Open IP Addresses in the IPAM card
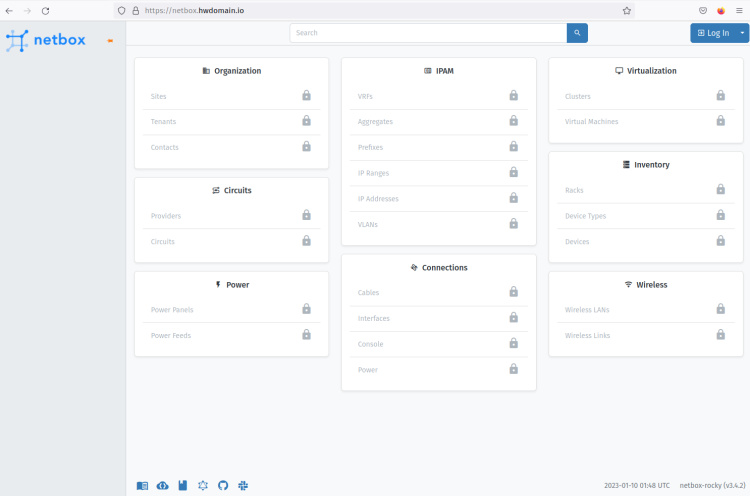The image size is (750, 496). click(x=378, y=199)
